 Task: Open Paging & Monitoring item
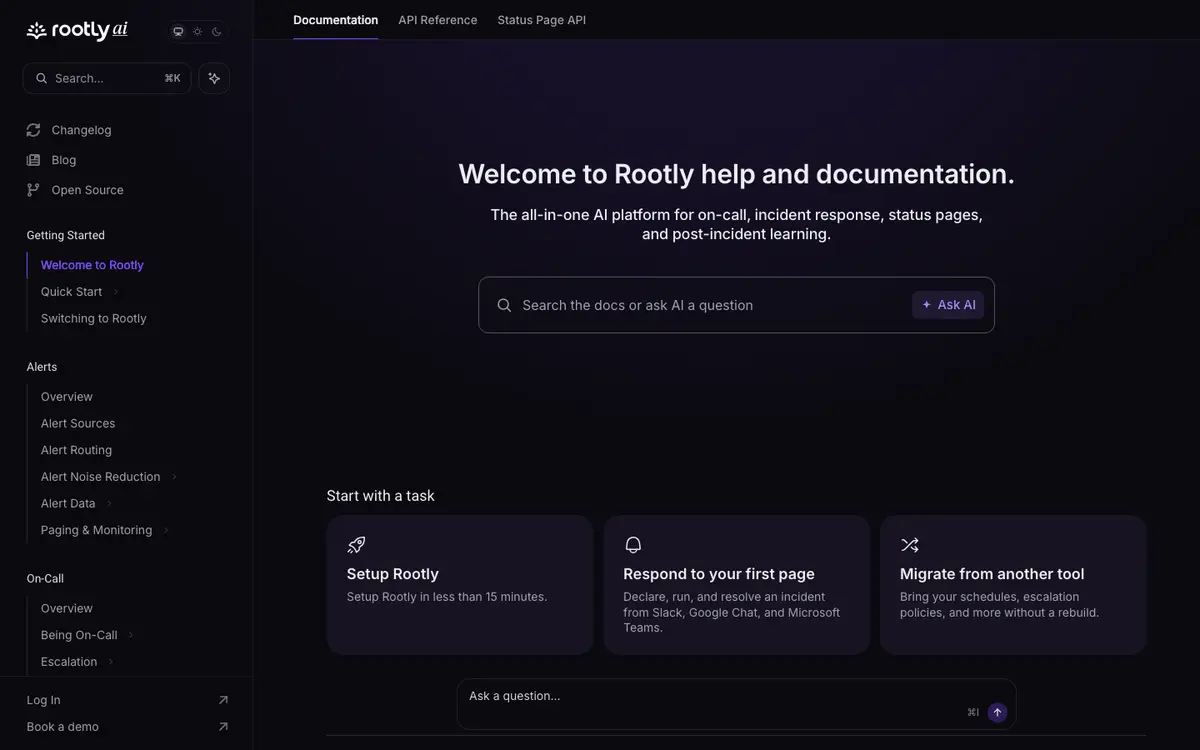(x=96, y=530)
